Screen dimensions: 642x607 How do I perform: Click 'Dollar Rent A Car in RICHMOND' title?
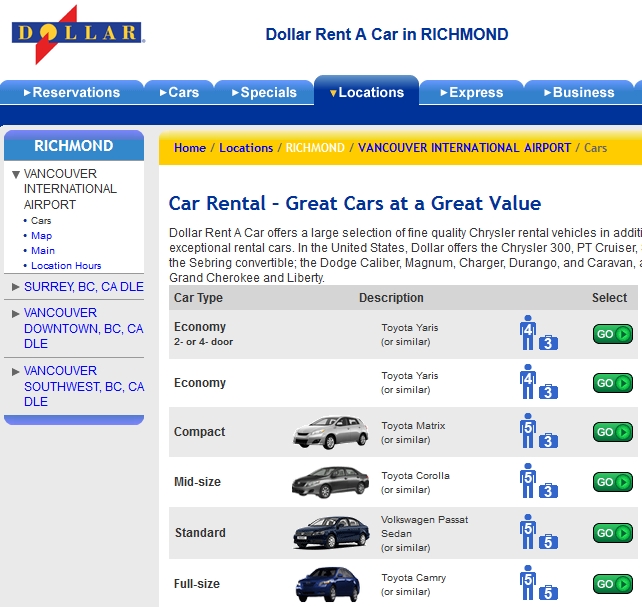[x=387, y=34]
